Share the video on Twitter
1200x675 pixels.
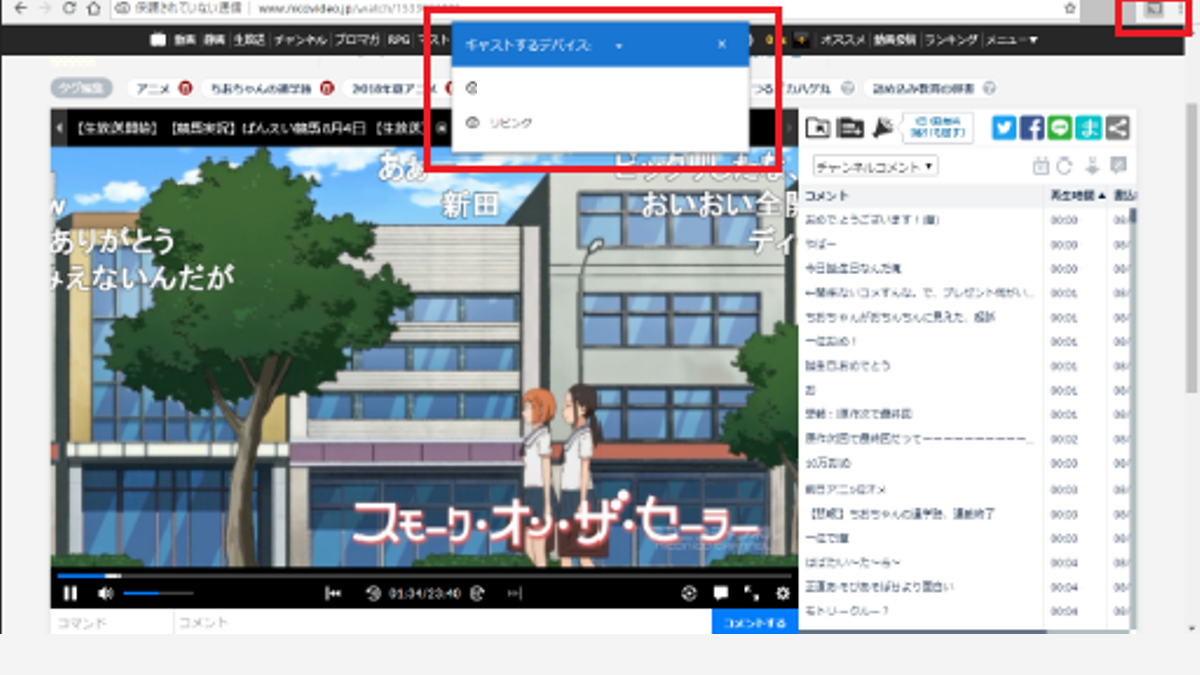click(x=1004, y=128)
